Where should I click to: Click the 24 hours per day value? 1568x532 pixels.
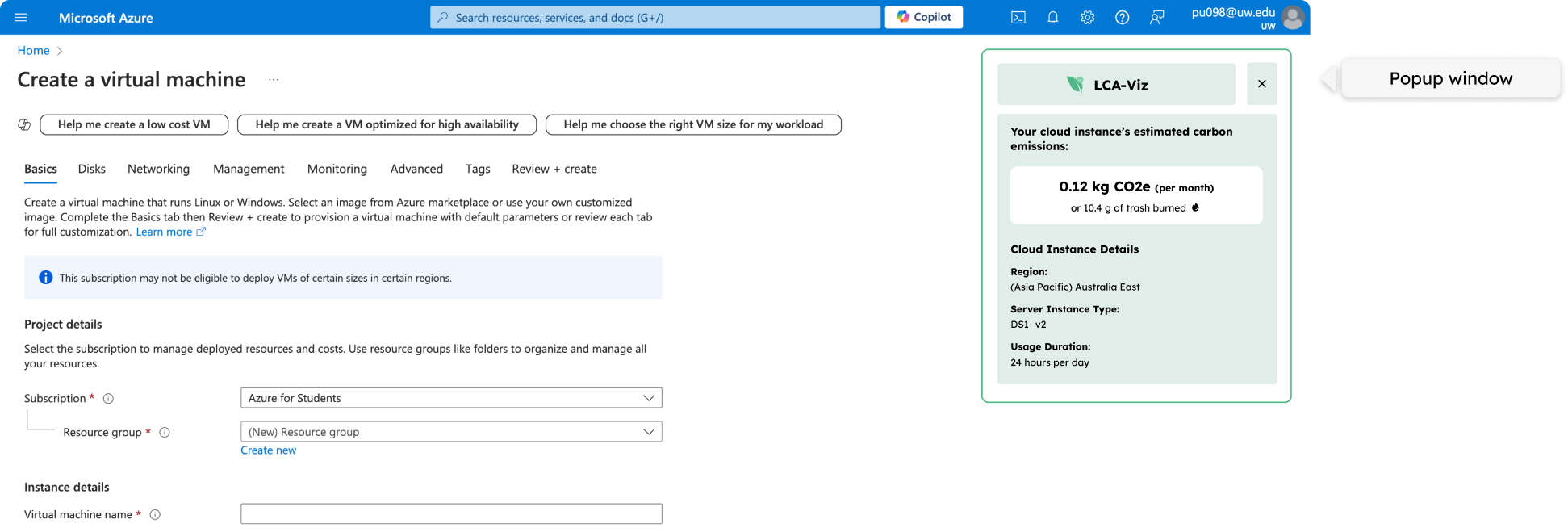click(1050, 362)
